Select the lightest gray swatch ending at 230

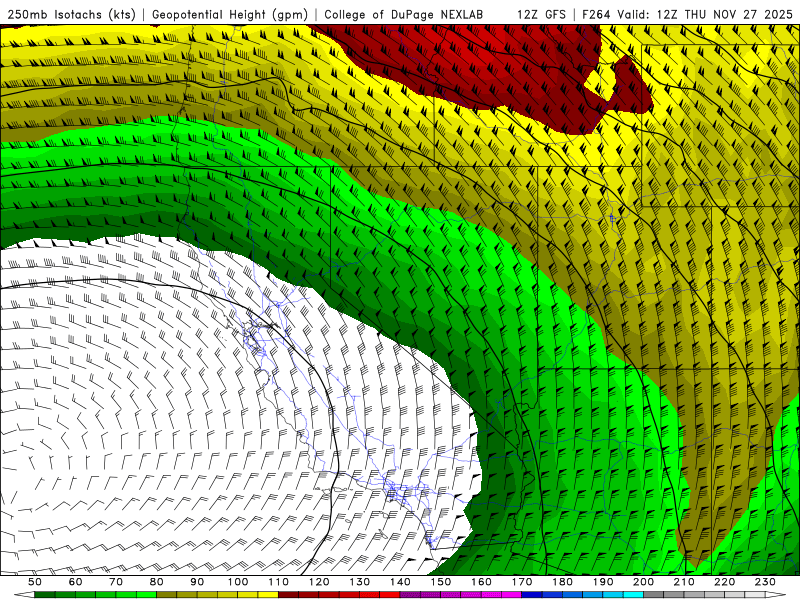pyautogui.click(x=755, y=595)
